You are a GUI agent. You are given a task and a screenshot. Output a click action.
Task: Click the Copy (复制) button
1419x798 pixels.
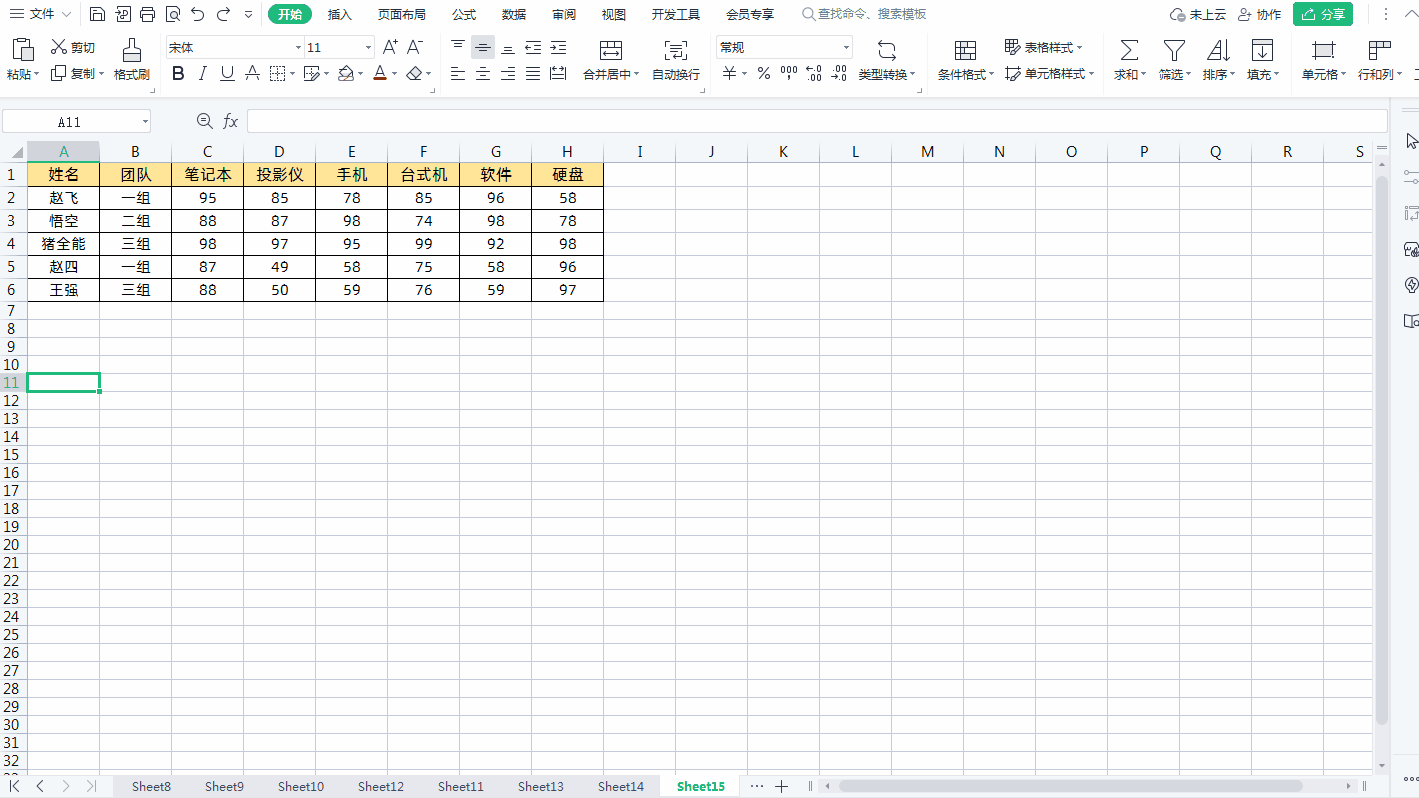tap(76, 73)
